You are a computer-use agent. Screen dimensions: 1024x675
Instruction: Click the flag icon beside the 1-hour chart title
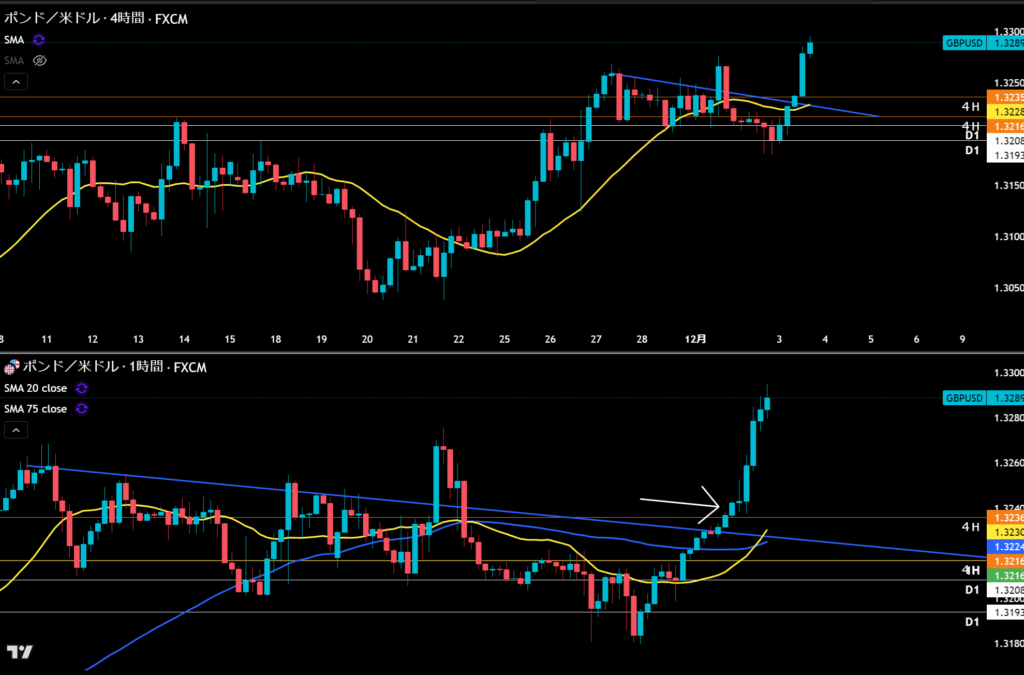[12, 365]
